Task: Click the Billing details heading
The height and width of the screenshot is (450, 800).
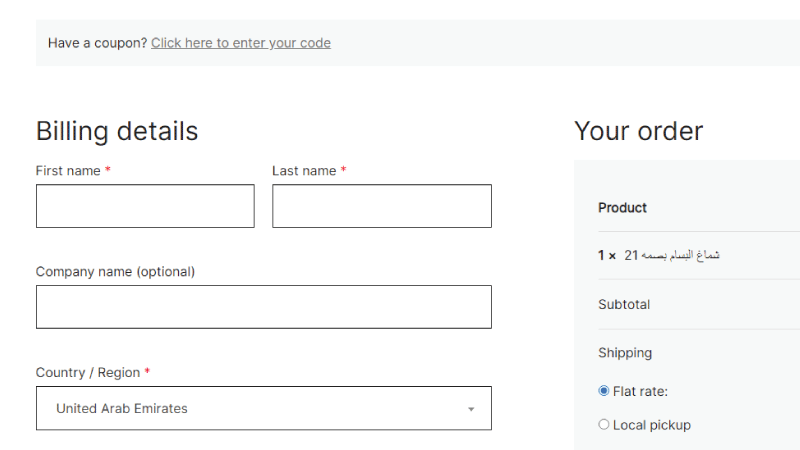Action: pyautogui.click(x=117, y=131)
